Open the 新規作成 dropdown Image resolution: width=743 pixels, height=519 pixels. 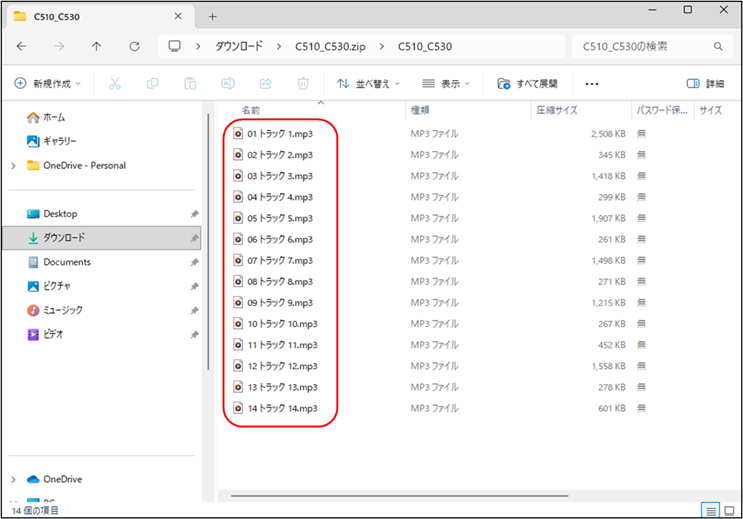point(47,84)
